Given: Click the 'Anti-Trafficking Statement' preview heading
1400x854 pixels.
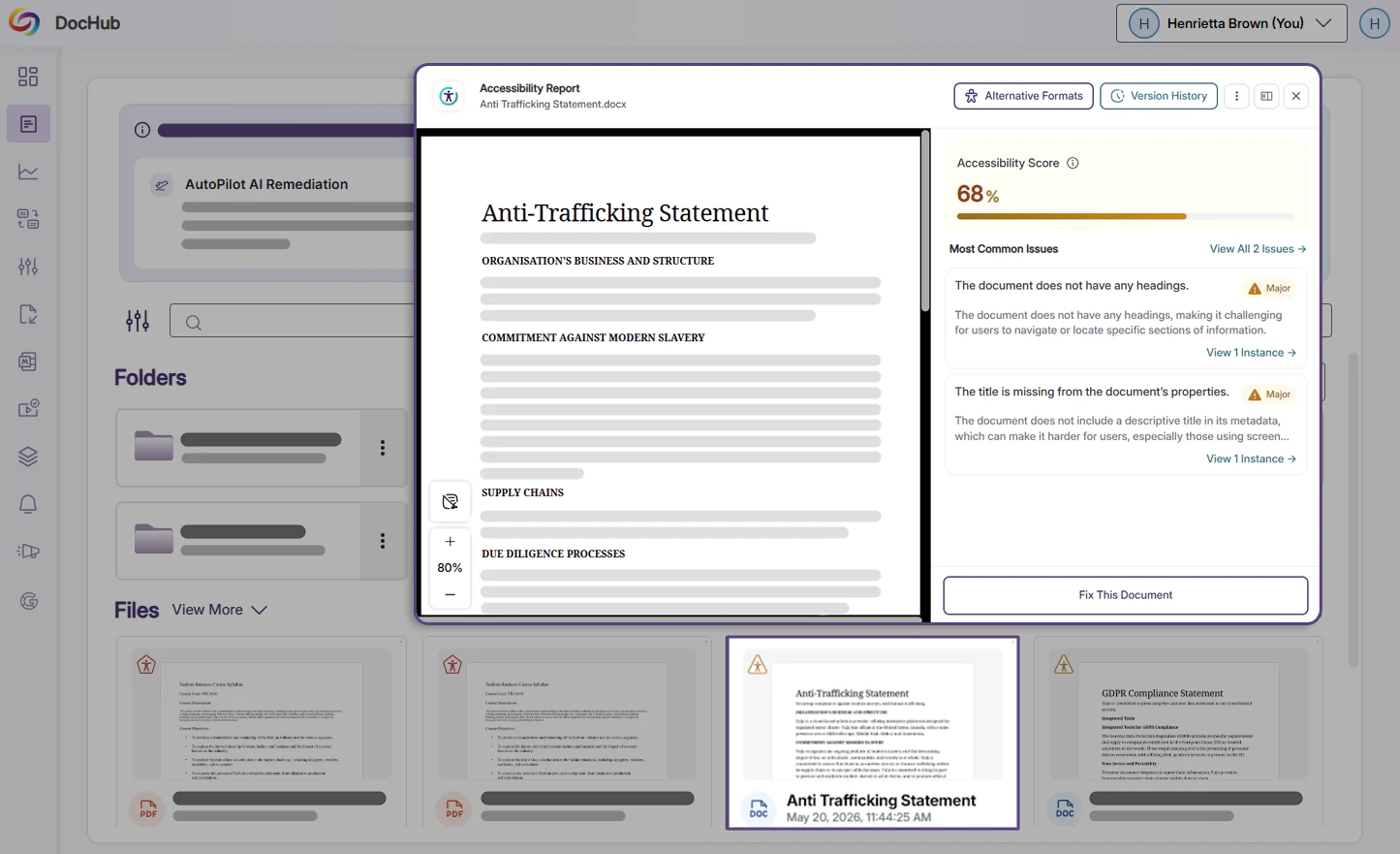Looking at the screenshot, I should pyautogui.click(x=625, y=212).
